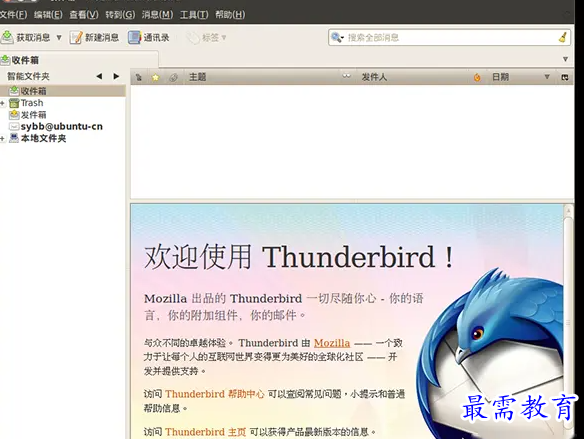Click the thread column header icon
This screenshot has width=584, height=439.
click(139, 77)
